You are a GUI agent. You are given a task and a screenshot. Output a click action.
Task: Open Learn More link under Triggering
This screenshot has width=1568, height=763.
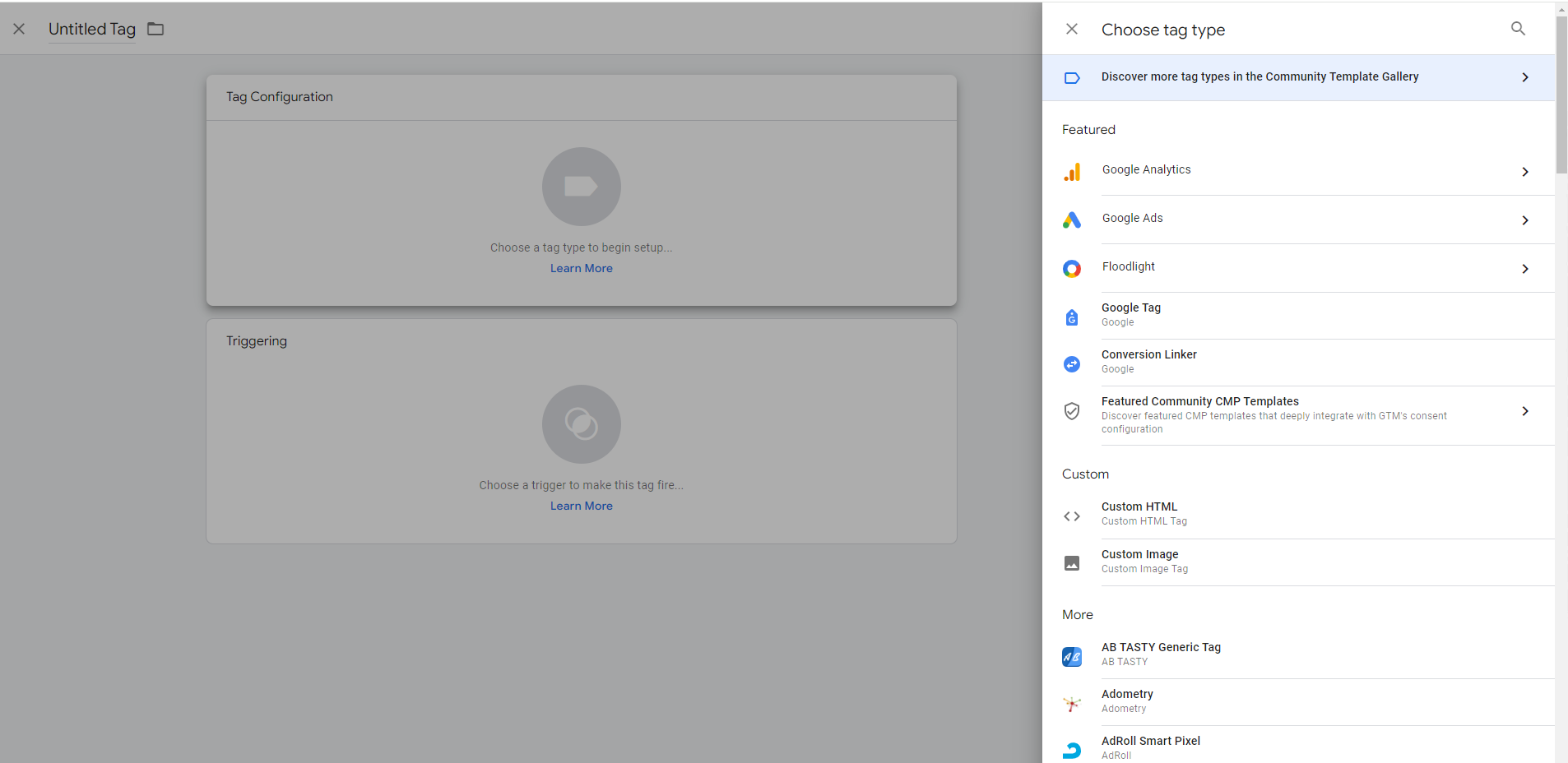[x=582, y=506]
